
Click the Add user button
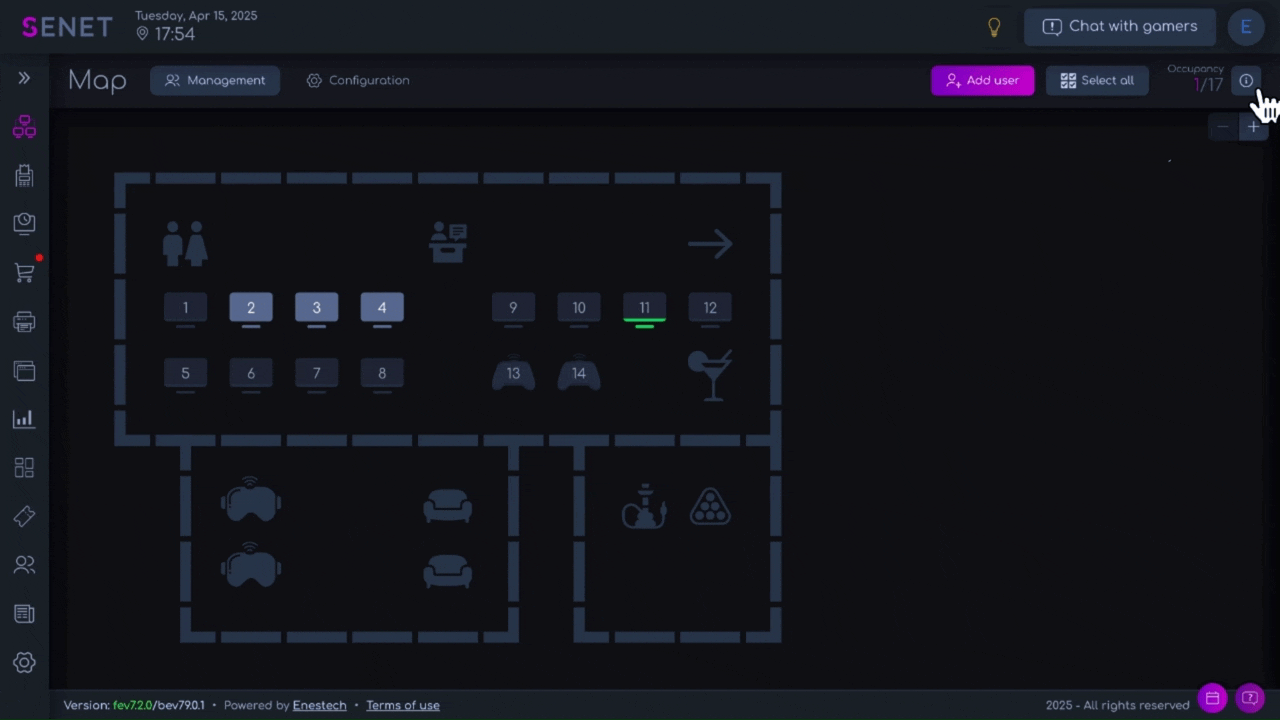(x=982, y=80)
